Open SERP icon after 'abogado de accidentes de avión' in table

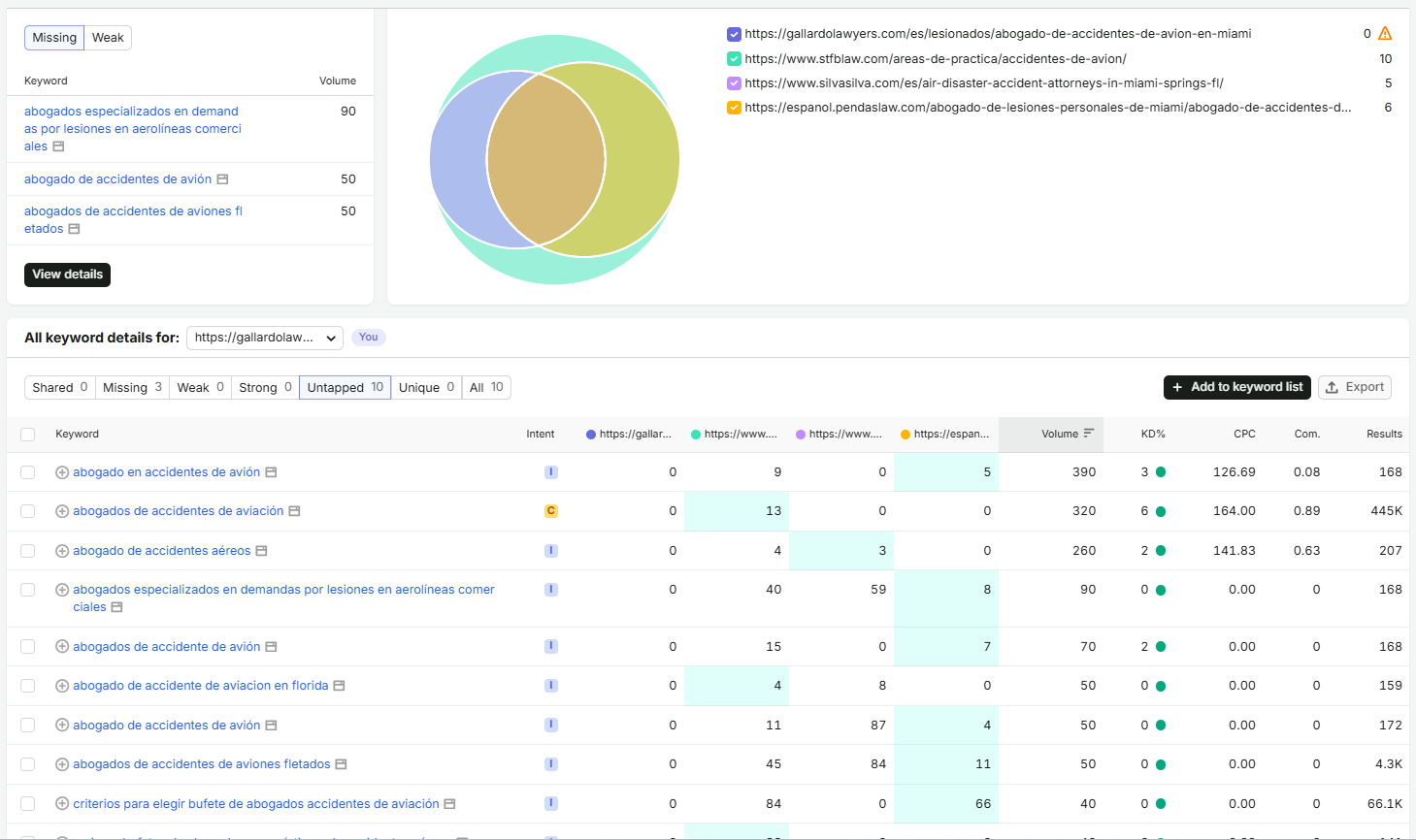(x=272, y=726)
